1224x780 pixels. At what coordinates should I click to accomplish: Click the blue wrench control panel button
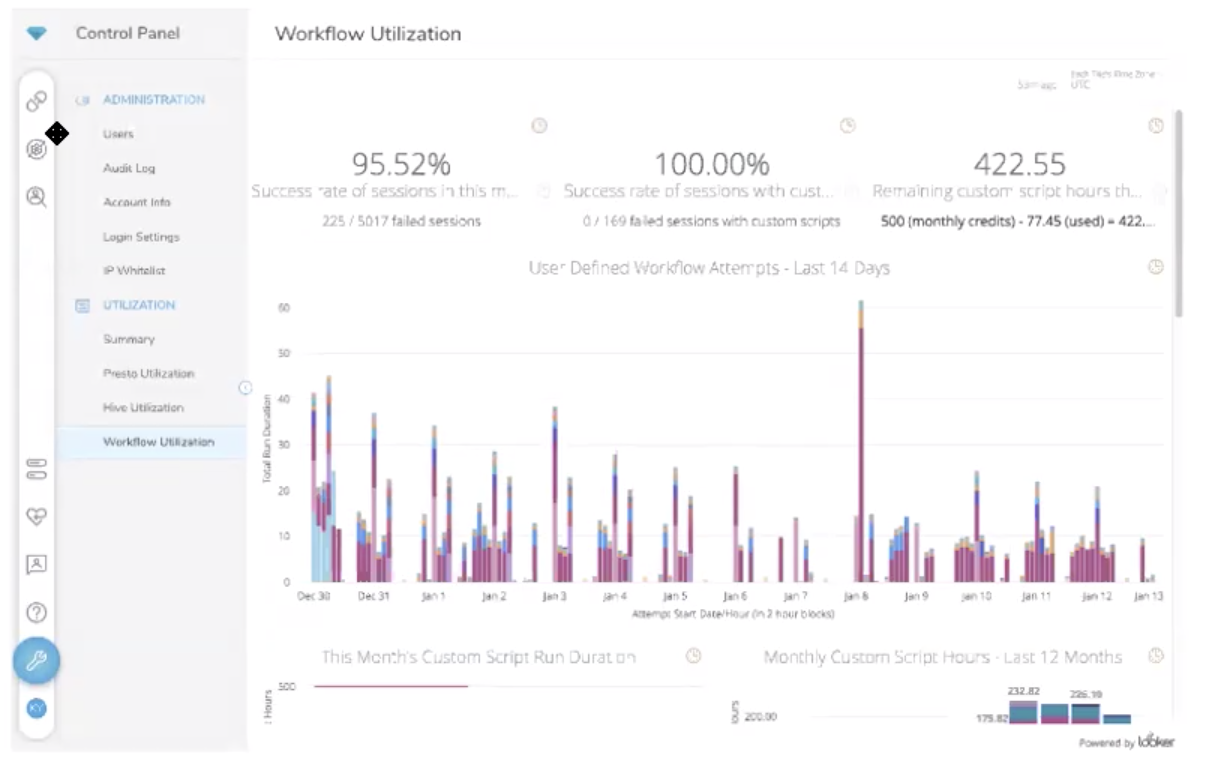37,660
